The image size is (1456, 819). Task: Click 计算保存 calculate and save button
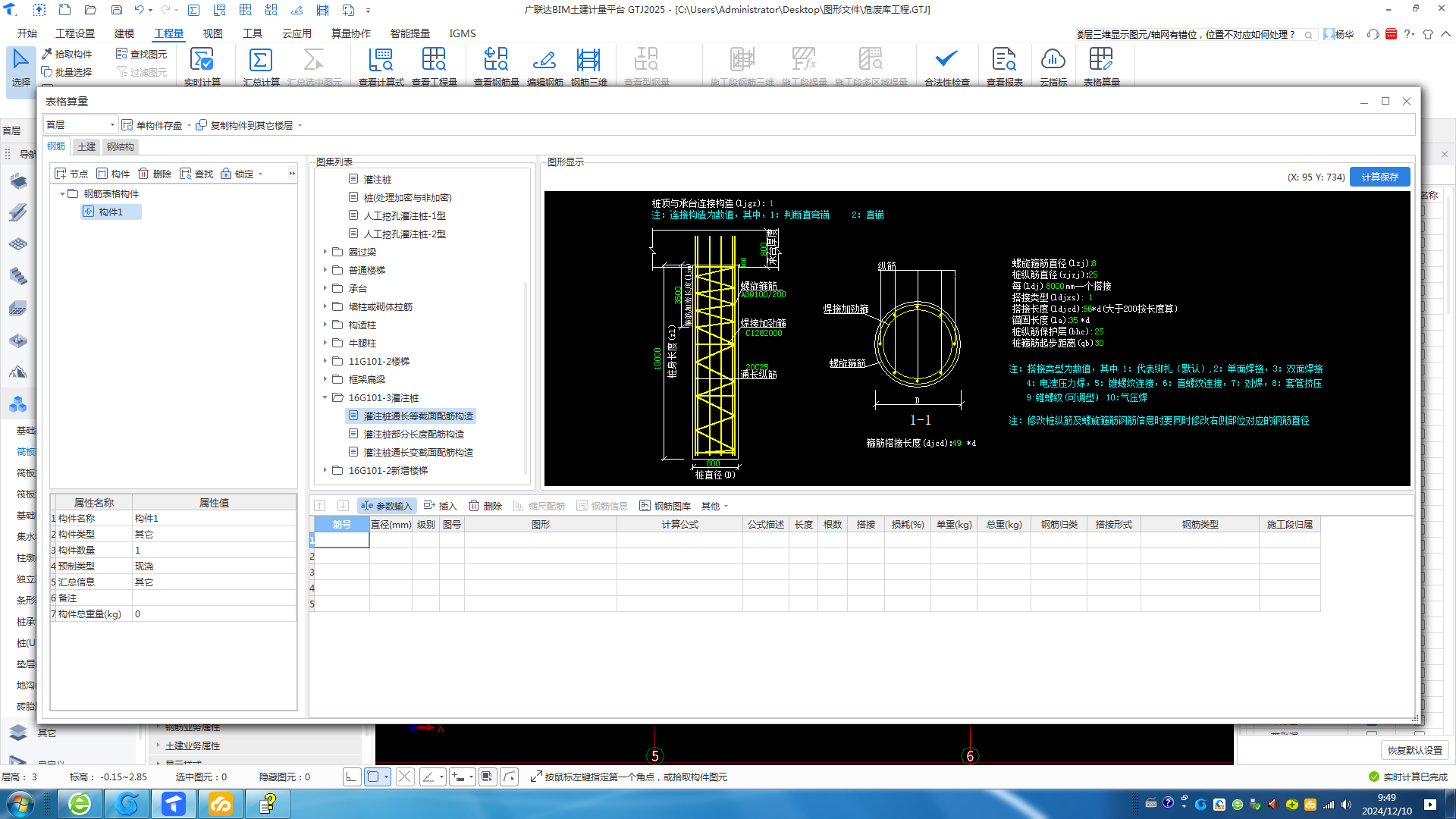pos(1379,177)
